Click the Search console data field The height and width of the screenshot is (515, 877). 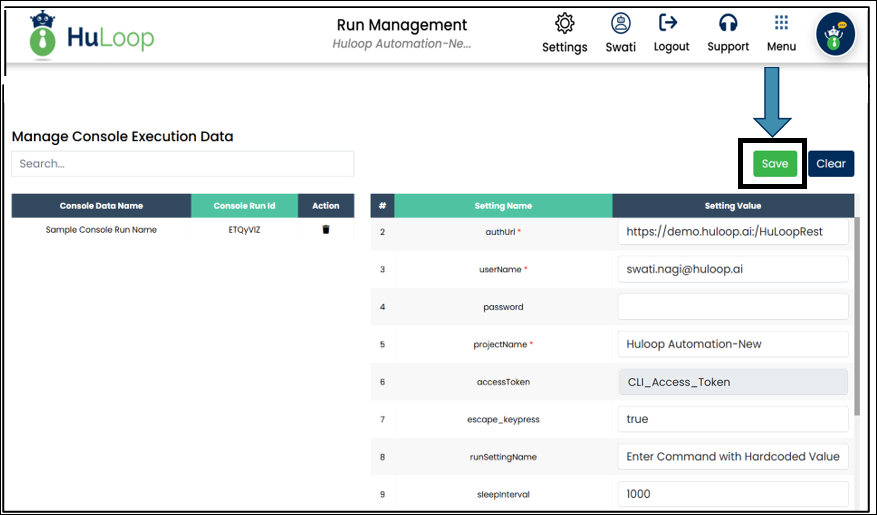[182, 164]
